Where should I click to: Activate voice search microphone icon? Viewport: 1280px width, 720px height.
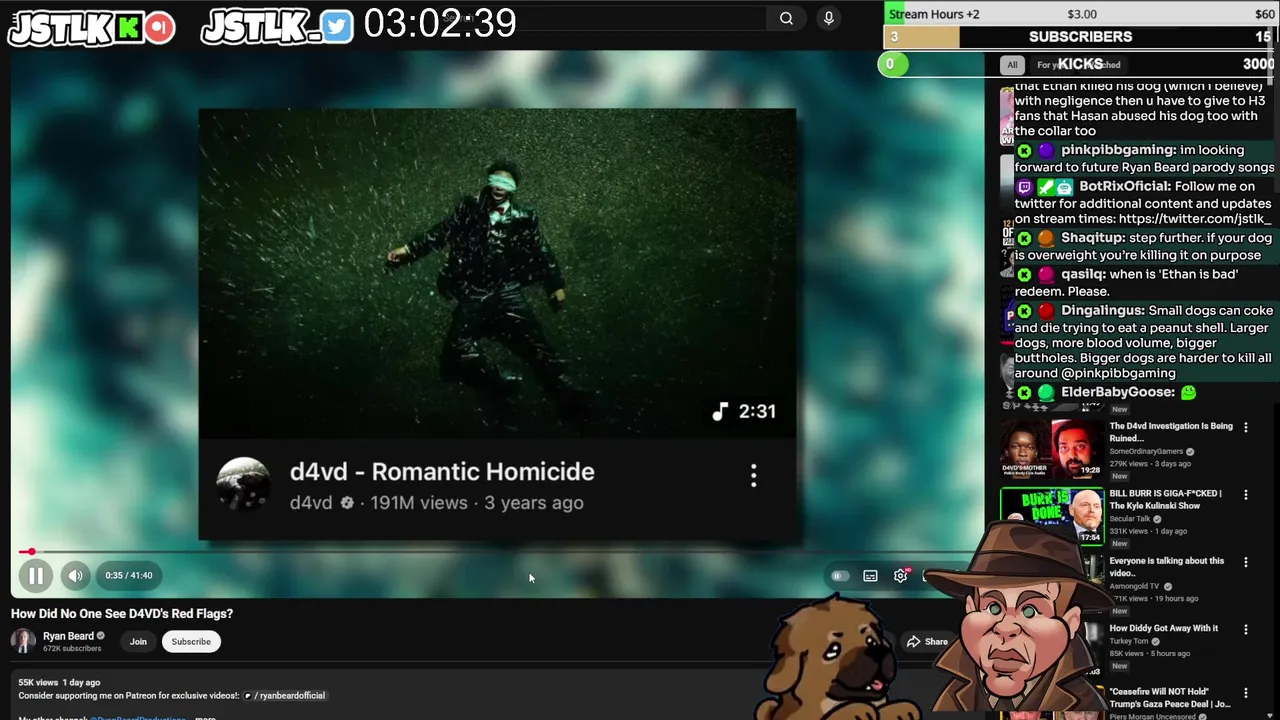828,18
